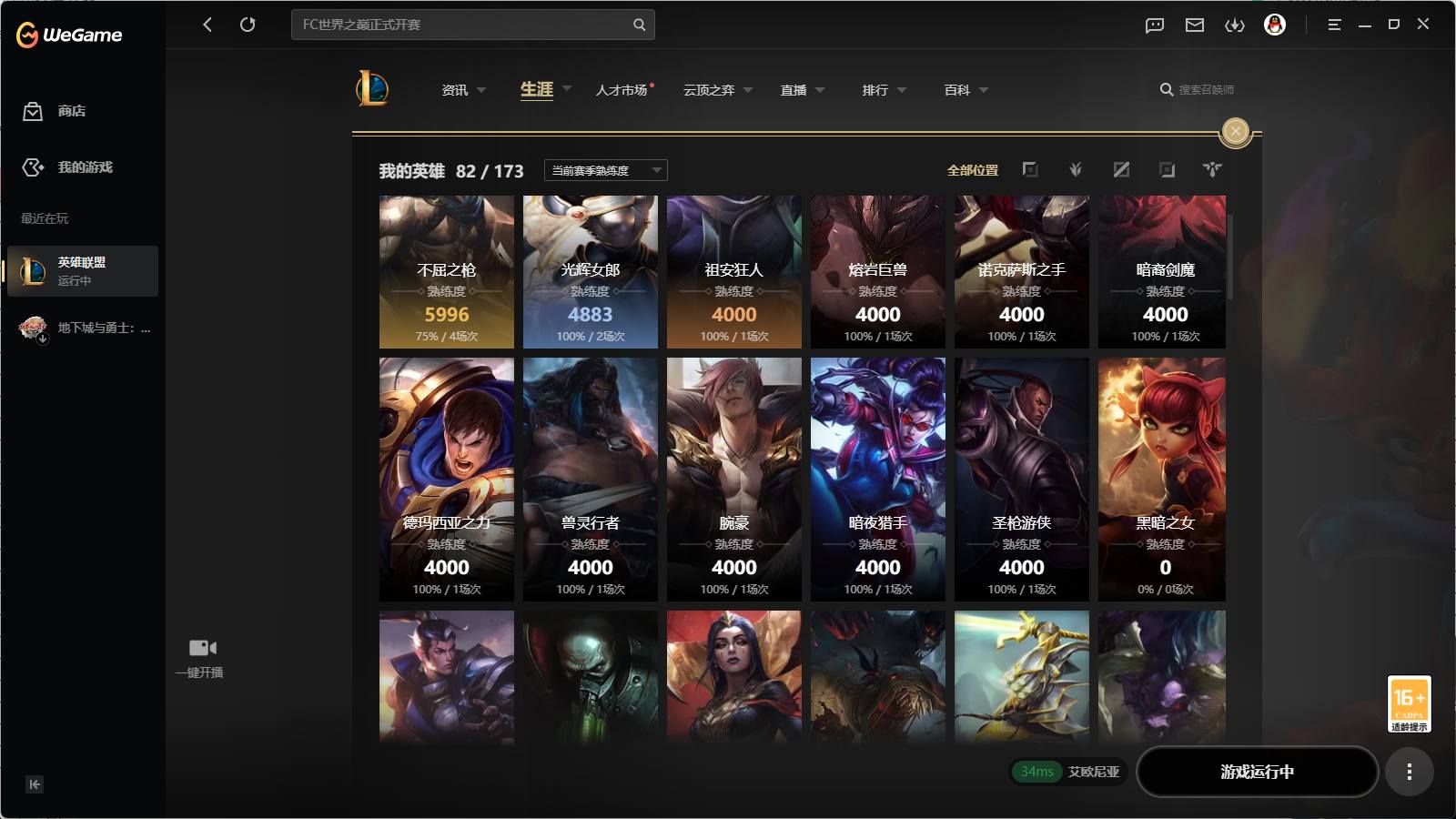Start streaming with 一键开播 camera icon
This screenshot has width=1456, height=819.
click(x=201, y=658)
